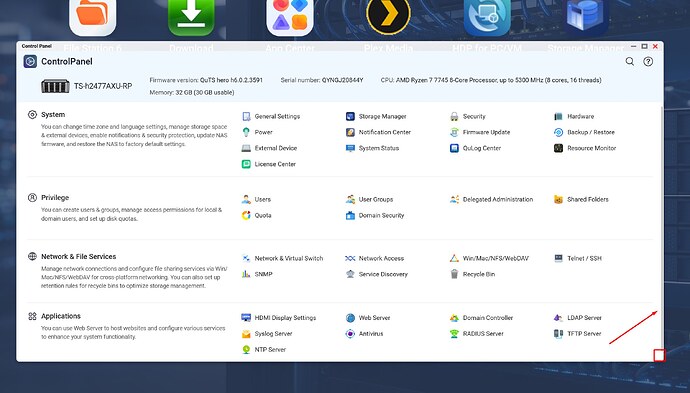The image size is (690, 393).
Task: Open Domain Security
Action: pyautogui.click(x=375, y=215)
